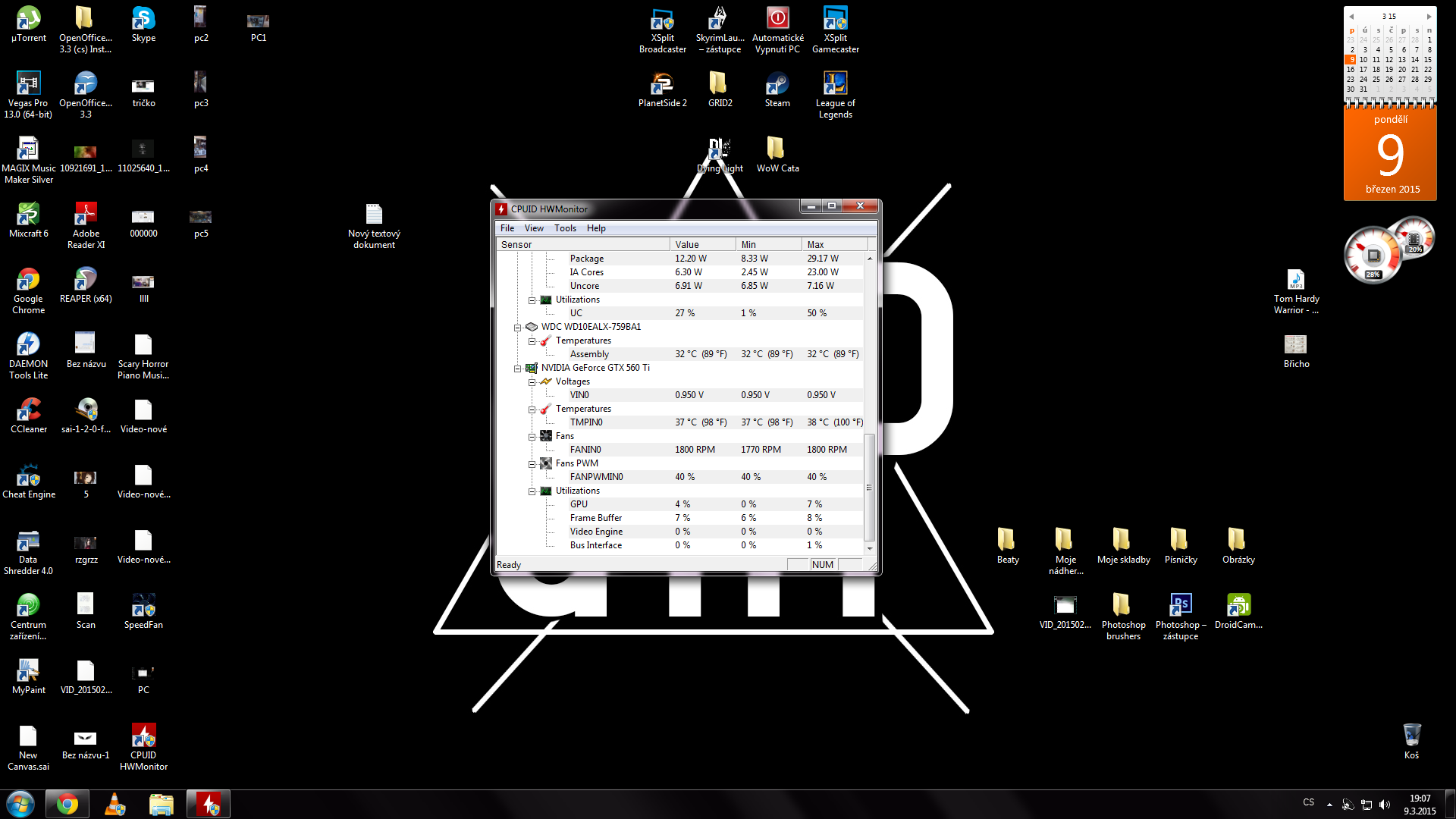Screen dimensions: 1456x819
Task: Click the taskbar clock showing 19:07
Action: point(1420,805)
